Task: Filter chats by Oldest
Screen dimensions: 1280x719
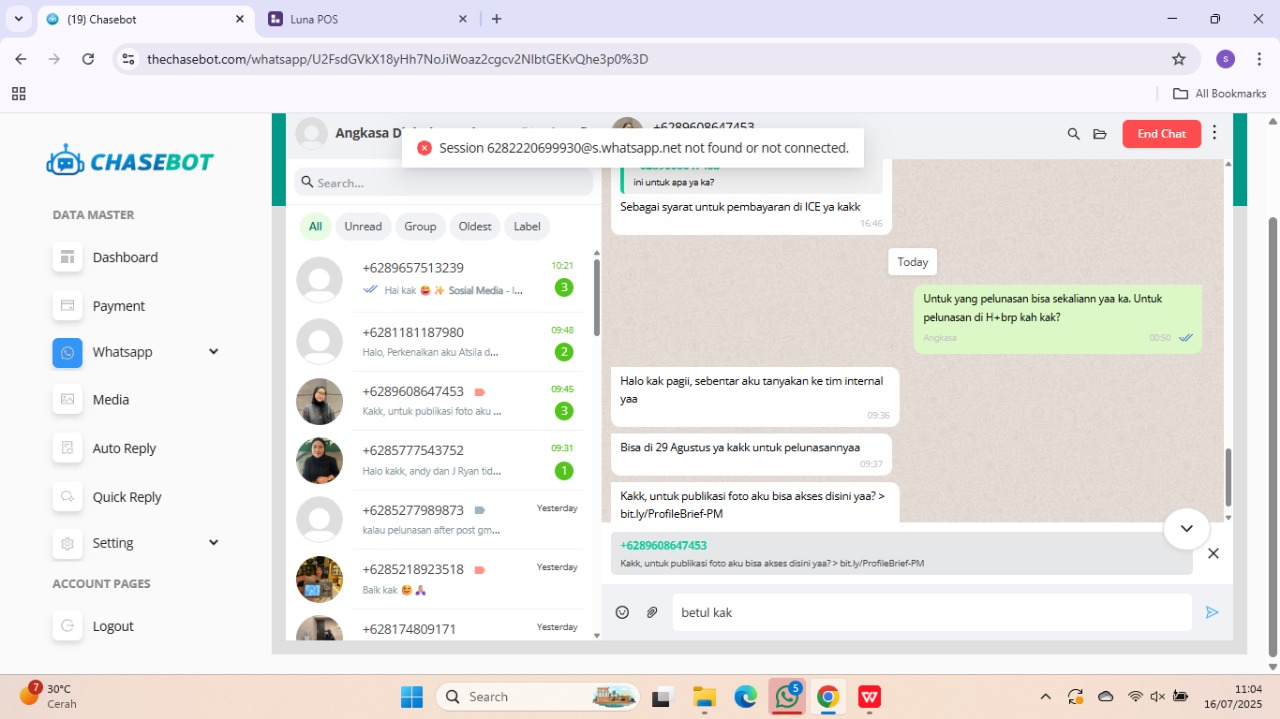Action: coord(475,227)
